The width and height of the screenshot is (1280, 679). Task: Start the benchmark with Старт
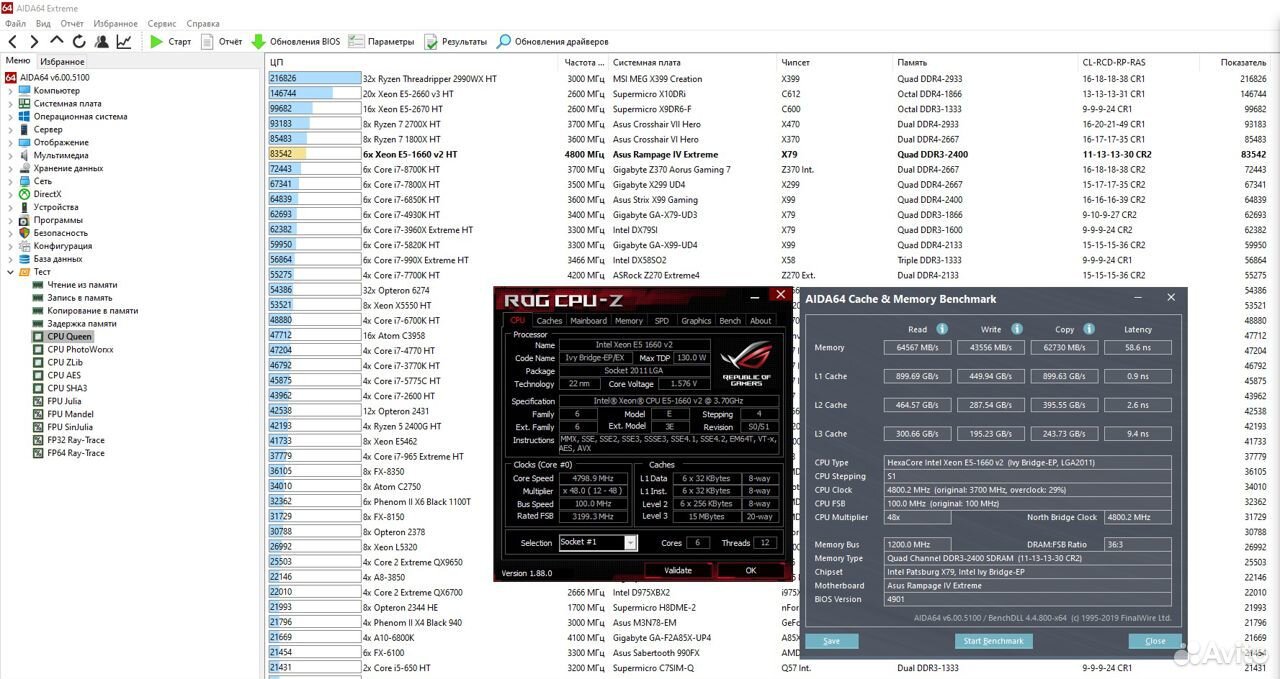click(x=171, y=42)
